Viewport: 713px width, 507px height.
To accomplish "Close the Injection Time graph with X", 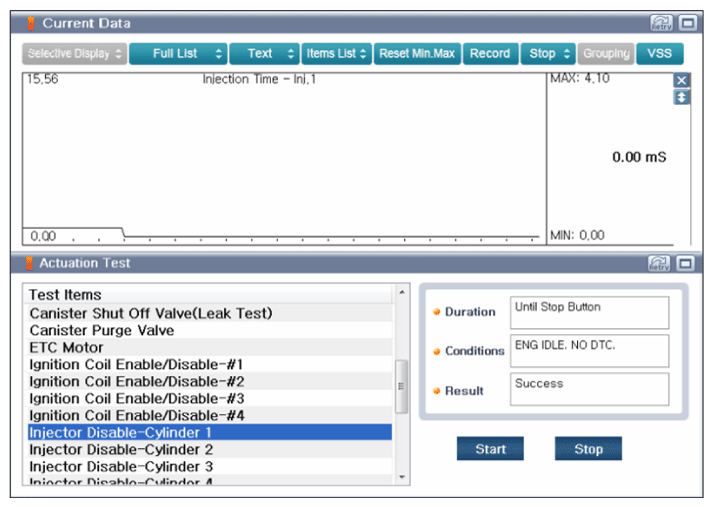I will [682, 80].
